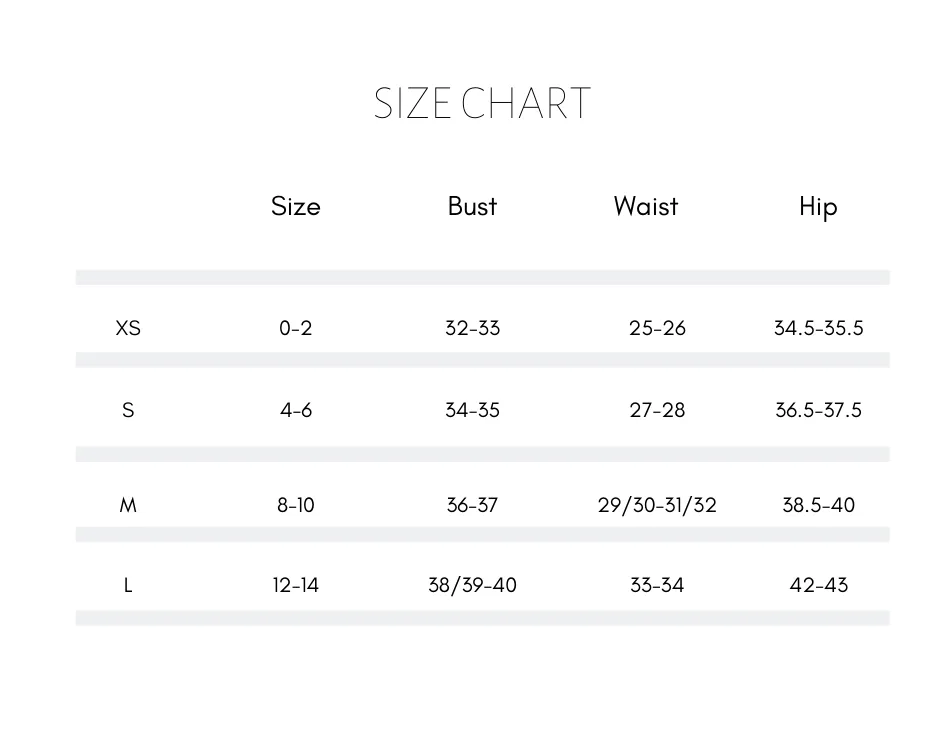Click the 25-26 waist value
Screen dimensions: 945x756
[x=657, y=328]
